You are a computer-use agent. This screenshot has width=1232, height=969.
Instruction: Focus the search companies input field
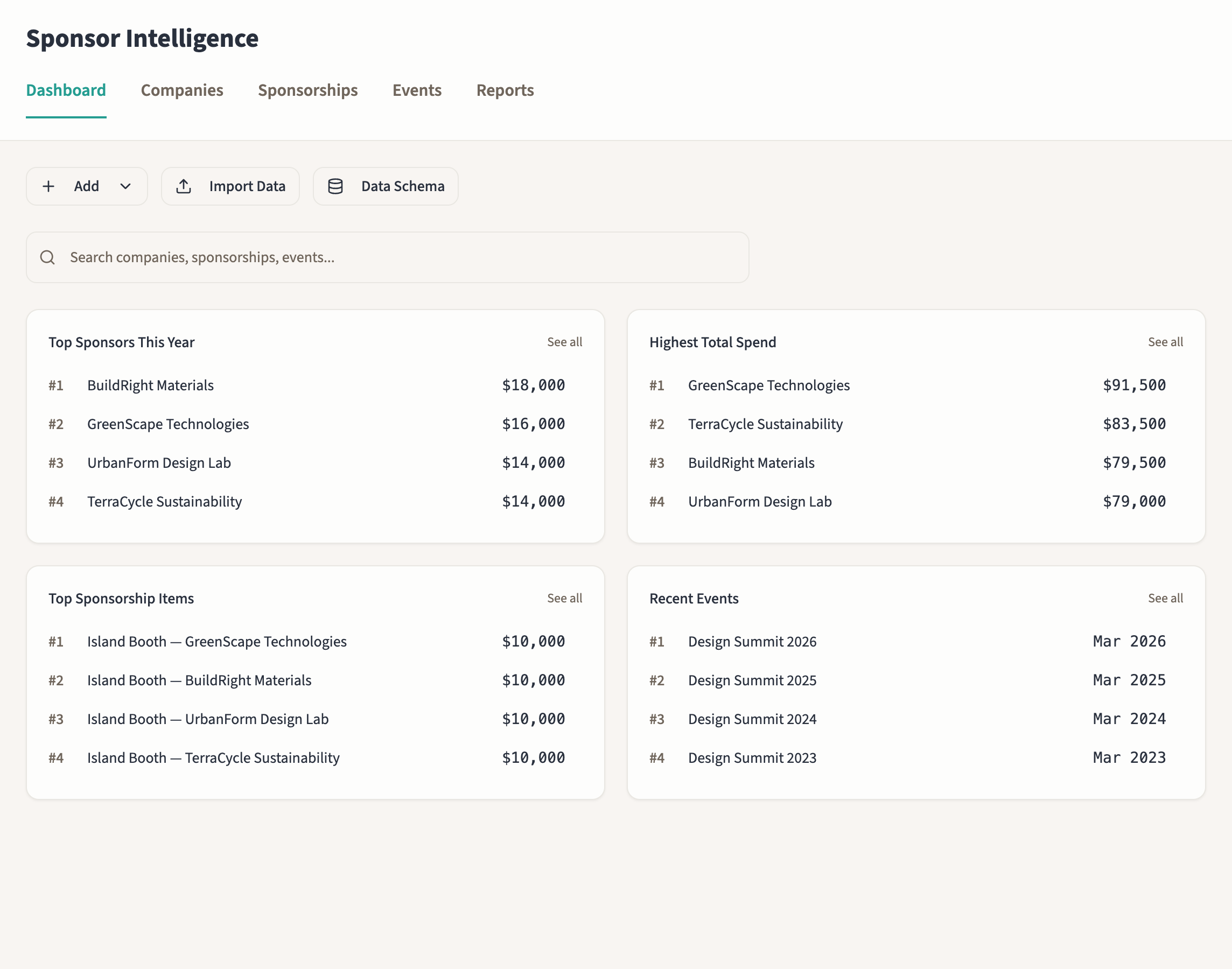[388, 257]
